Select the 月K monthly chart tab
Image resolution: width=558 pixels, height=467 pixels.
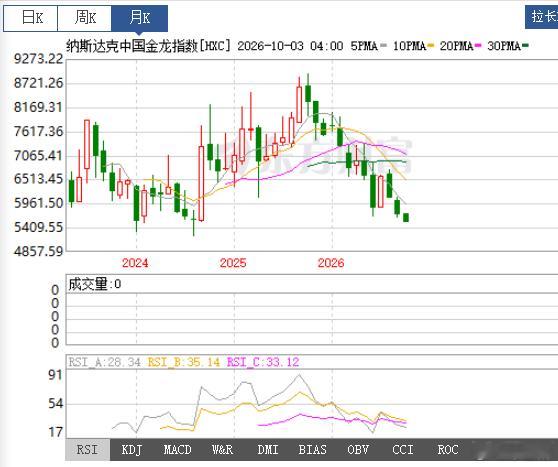pos(140,18)
